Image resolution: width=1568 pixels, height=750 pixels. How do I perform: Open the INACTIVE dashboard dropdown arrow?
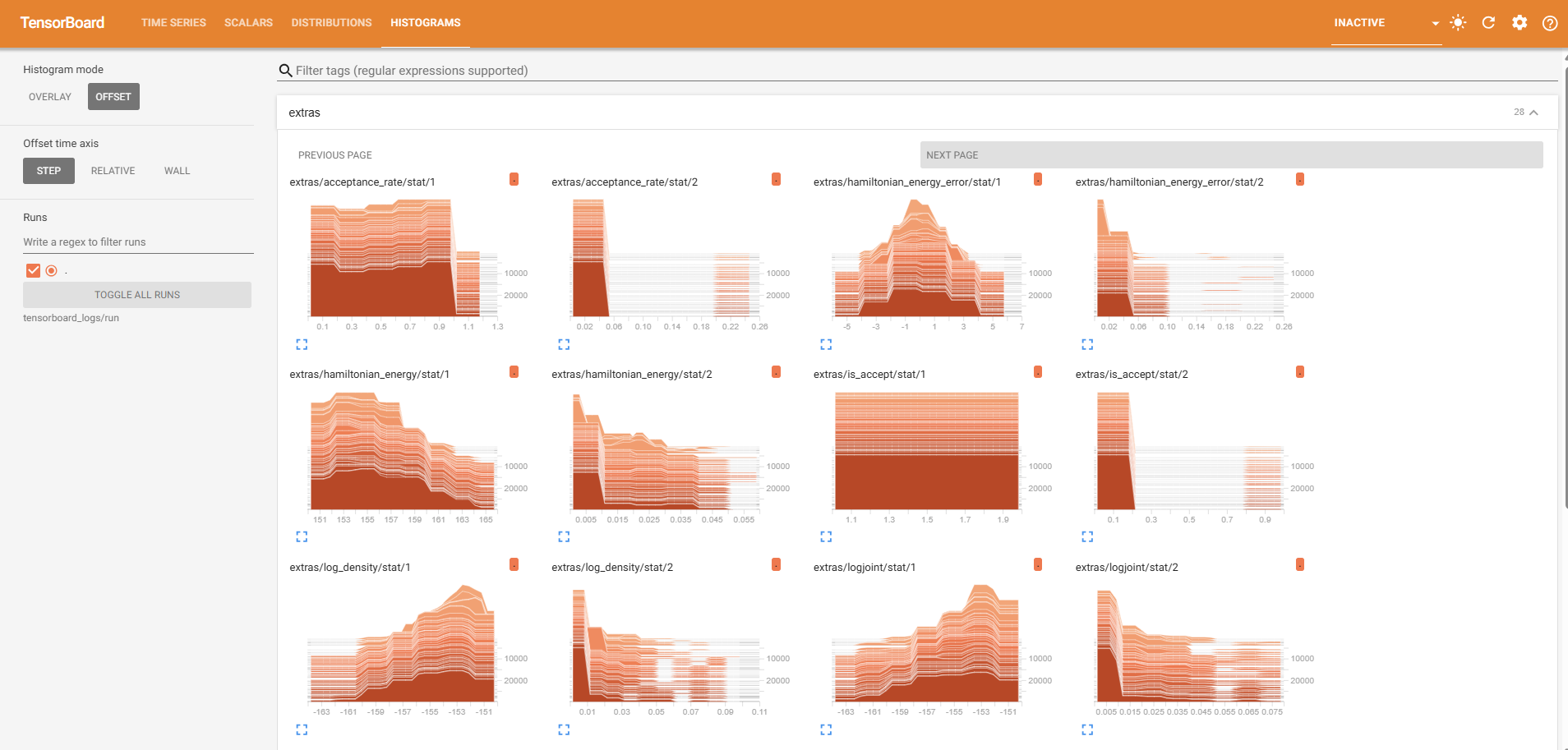pos(1434,24)
